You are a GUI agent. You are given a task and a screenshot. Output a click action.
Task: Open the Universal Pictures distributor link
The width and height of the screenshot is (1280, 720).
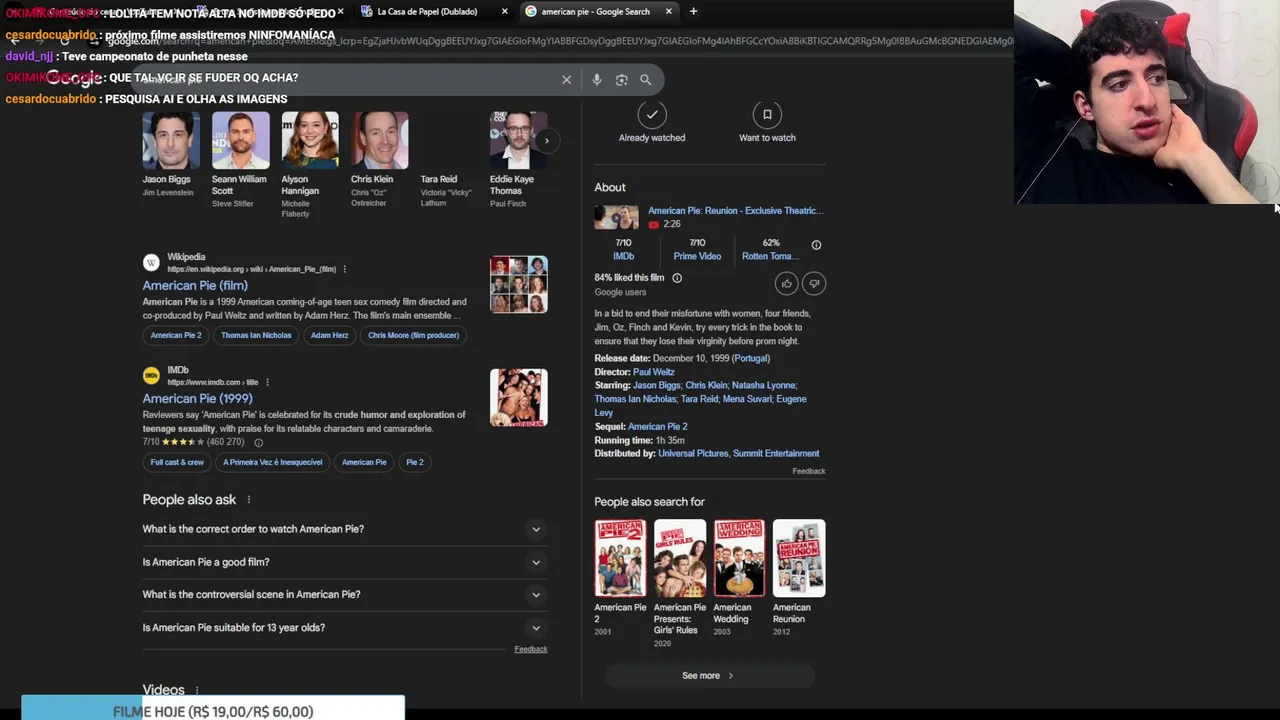point(693,454)
